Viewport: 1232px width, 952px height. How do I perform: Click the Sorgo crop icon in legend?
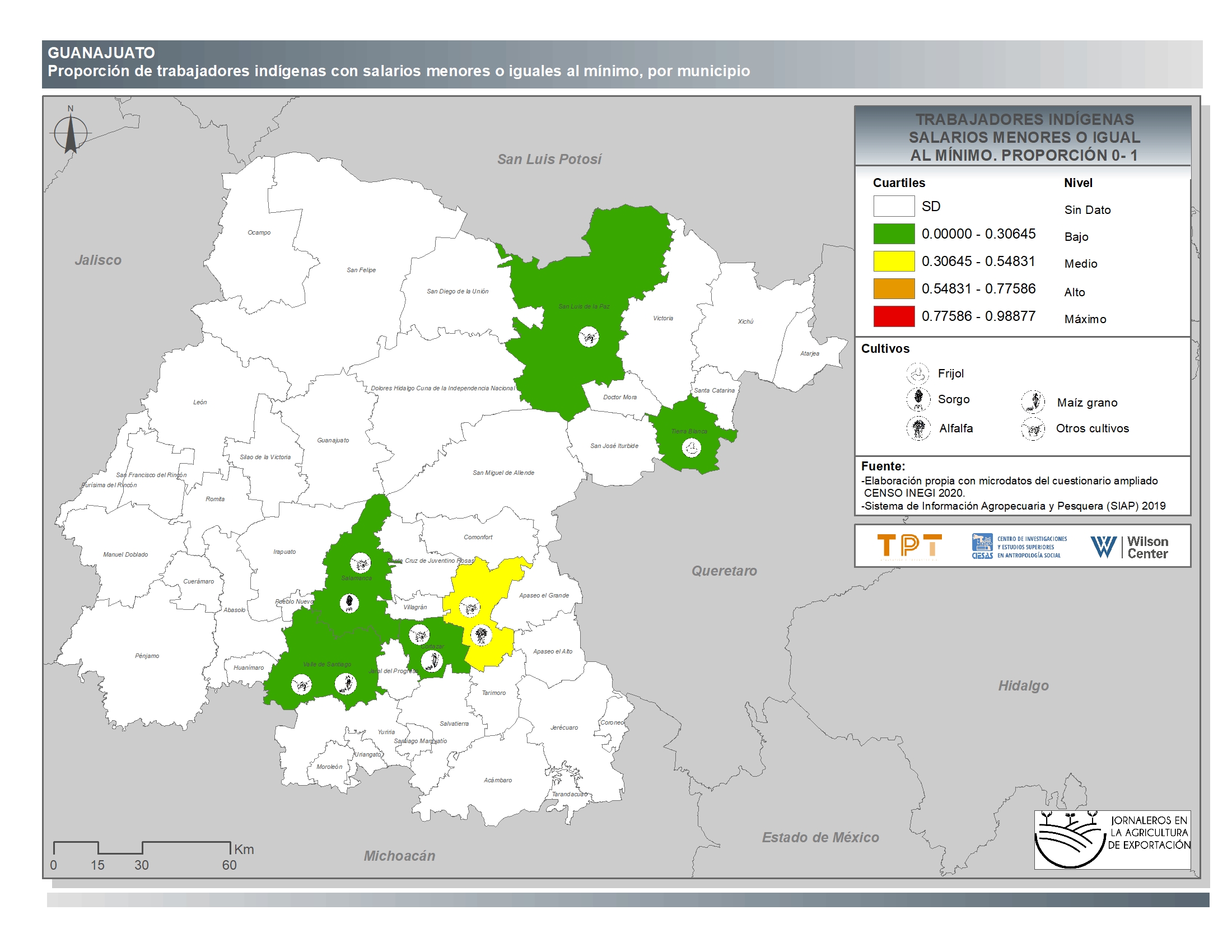pos(918,399)
